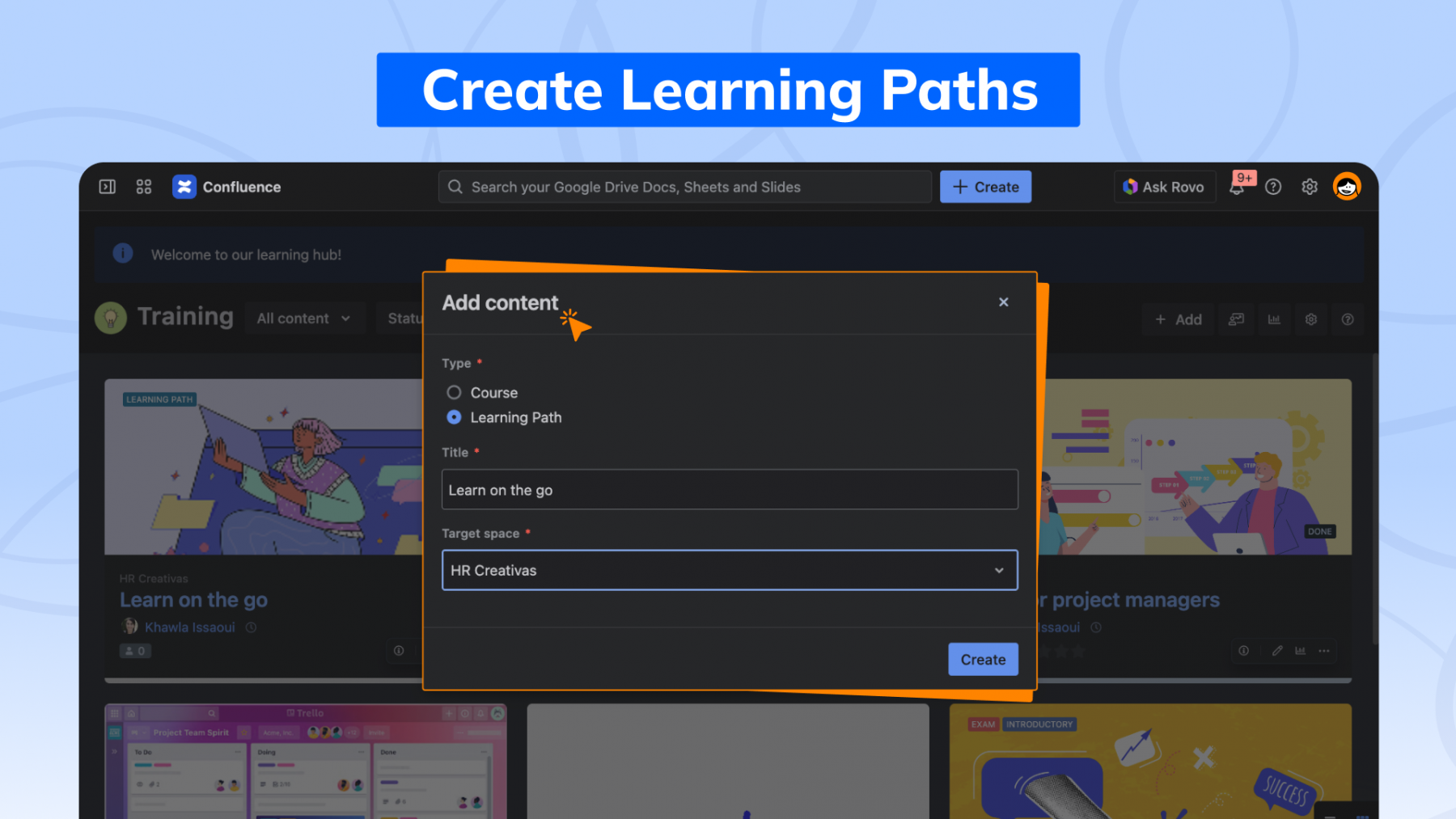Screen dimensions: 1456x819
Task: Click the top bar Create button
Action: (984, 187)
